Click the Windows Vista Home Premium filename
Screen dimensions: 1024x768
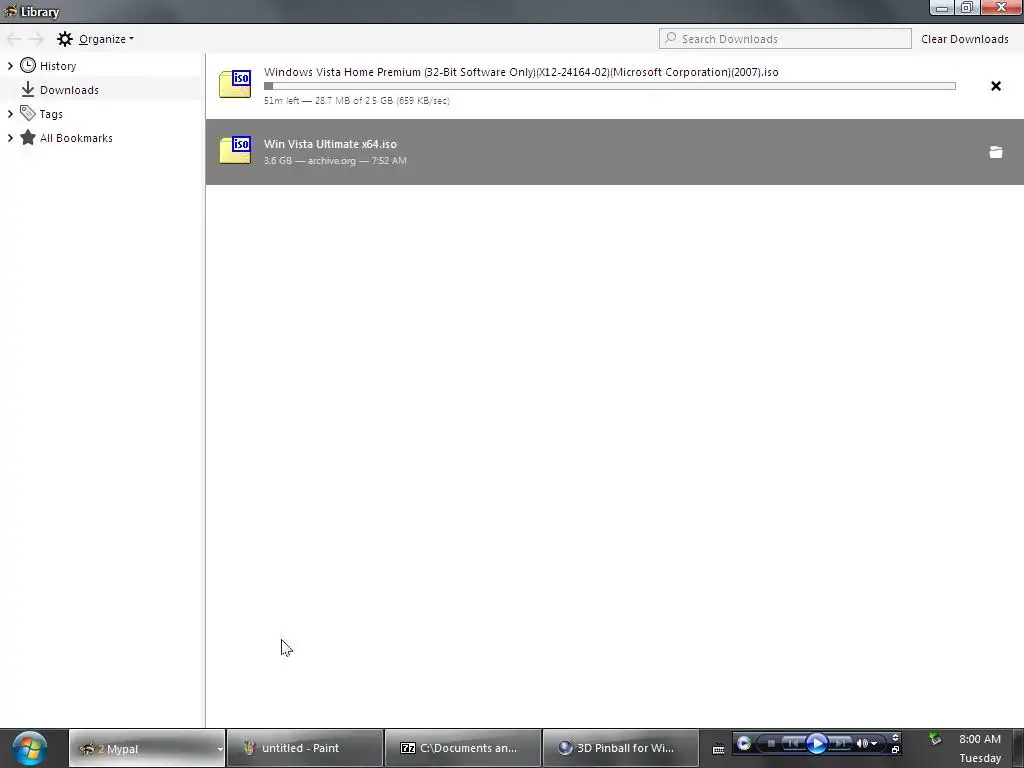521,72
